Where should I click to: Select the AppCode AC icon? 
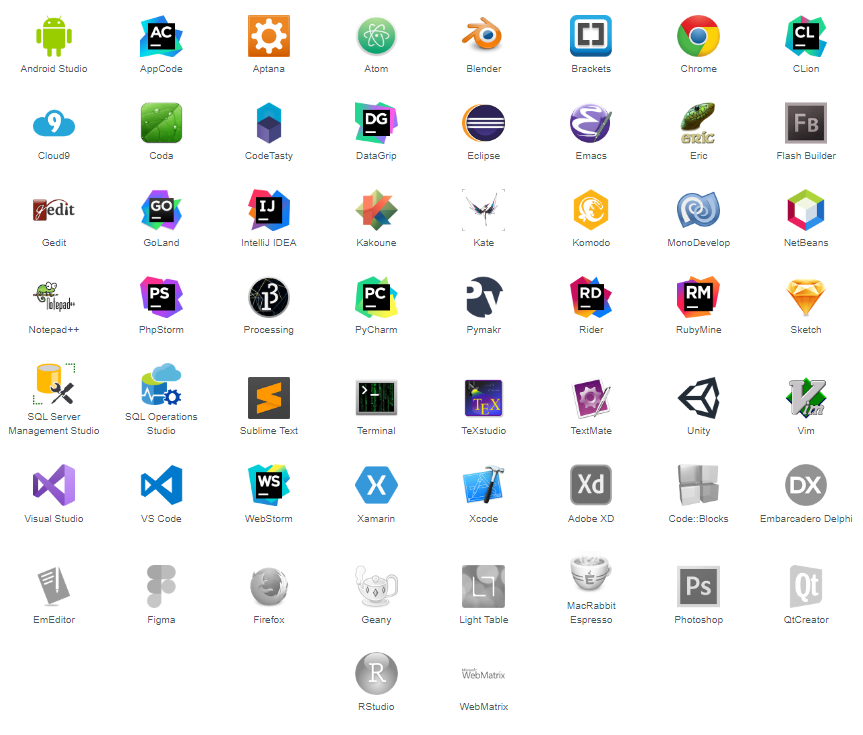tap(161, 36)
